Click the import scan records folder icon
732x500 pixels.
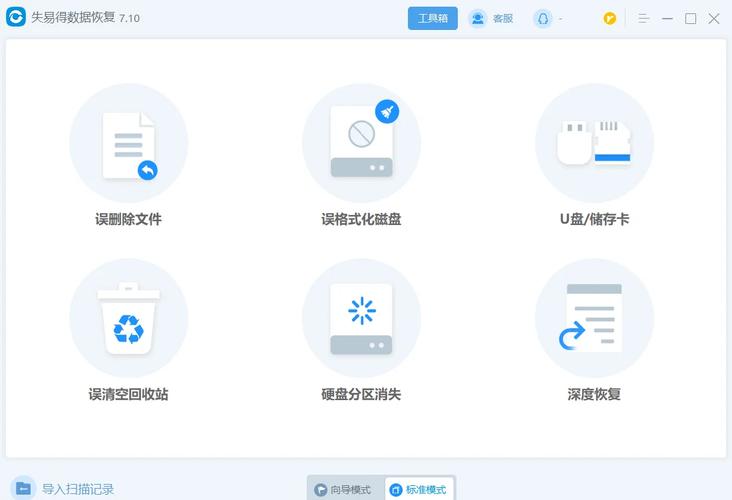coord(23,488)
